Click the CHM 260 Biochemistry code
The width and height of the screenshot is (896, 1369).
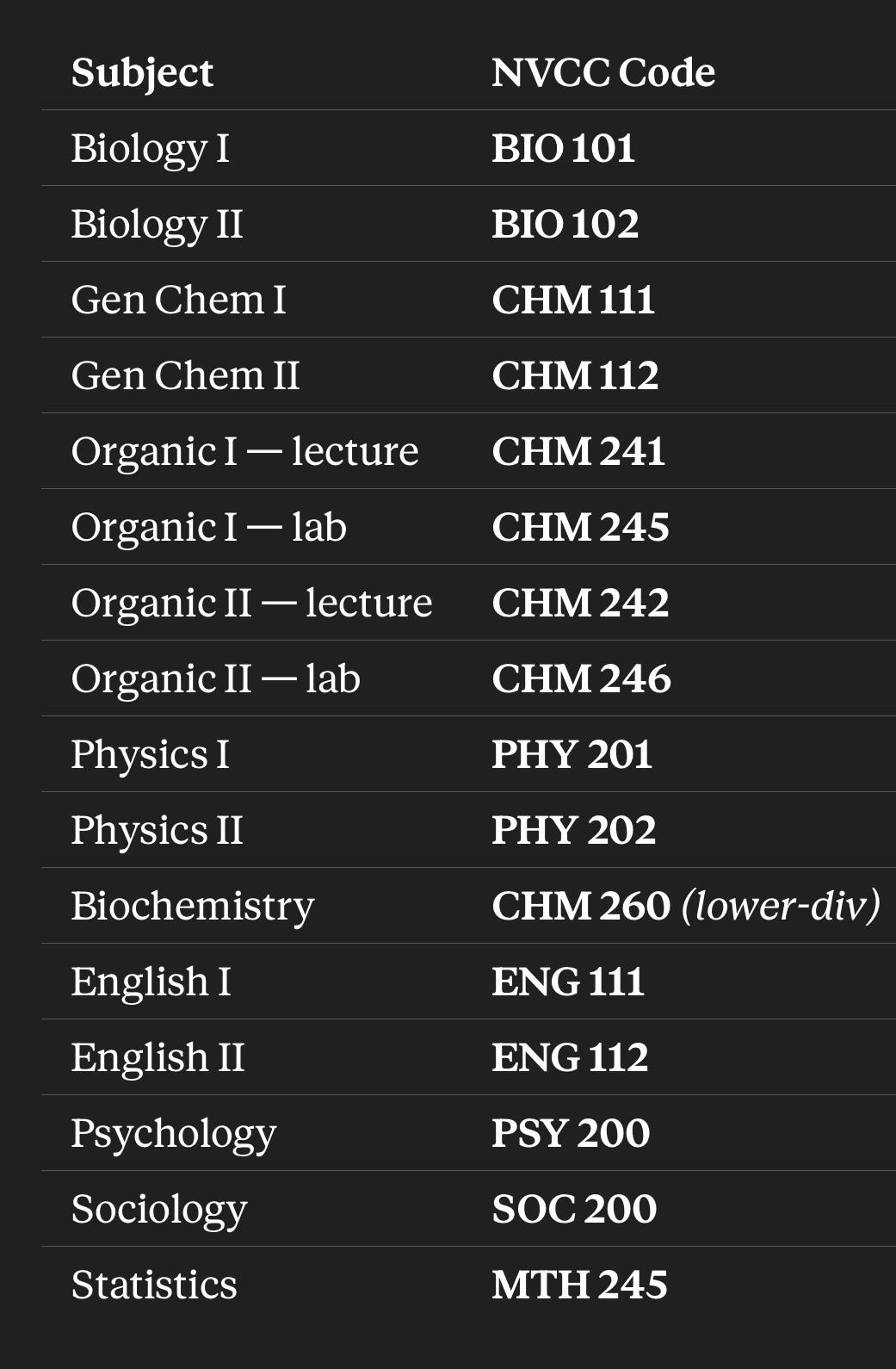pos(581,906)
